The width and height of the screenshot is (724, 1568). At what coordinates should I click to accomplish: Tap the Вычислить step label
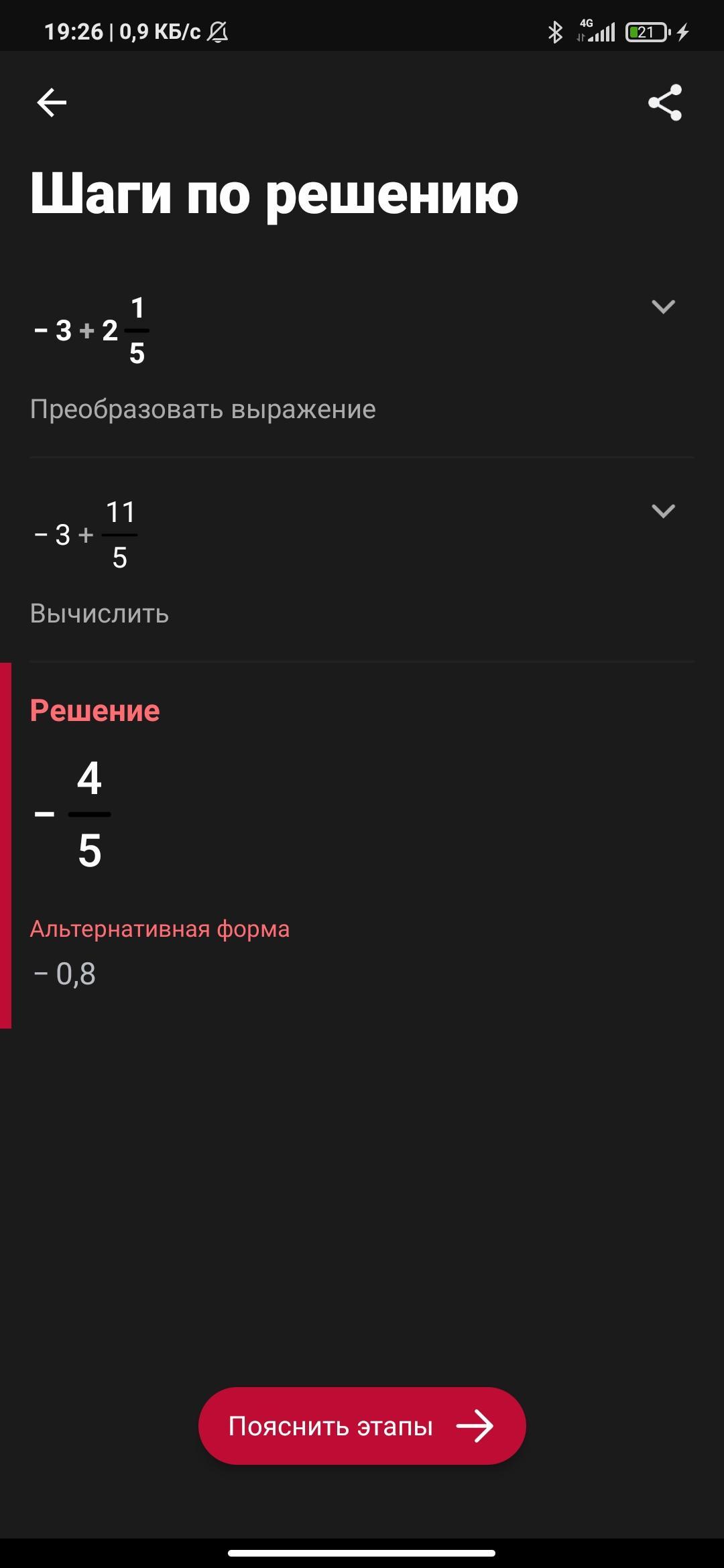[99, 614]
